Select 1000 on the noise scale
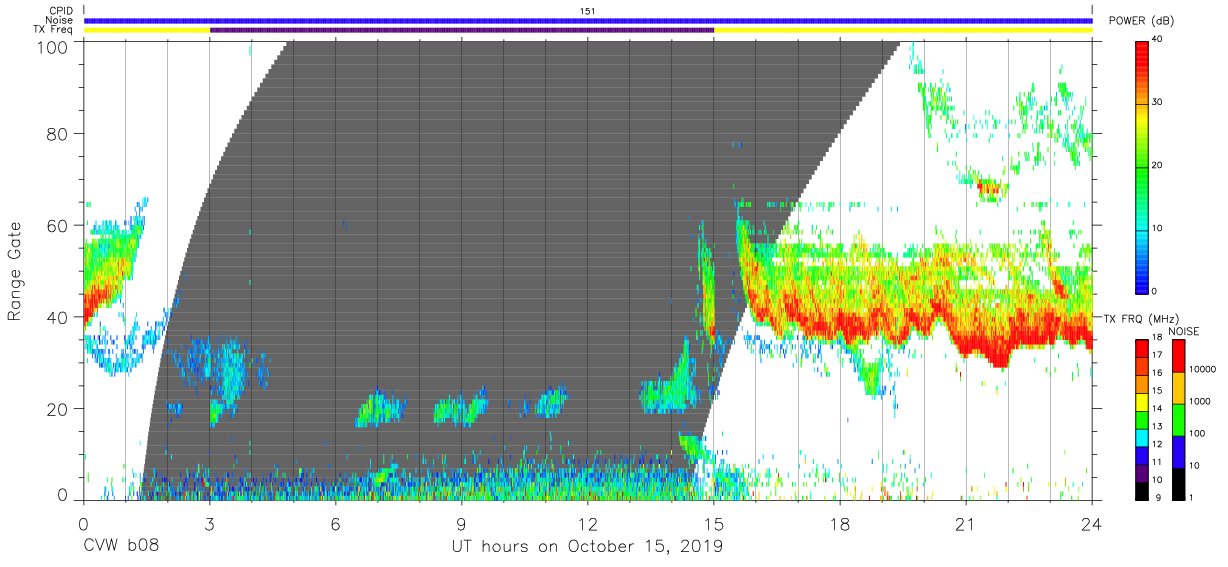The width and height of the screenshot is (1228, 567). pos(1200,401)
